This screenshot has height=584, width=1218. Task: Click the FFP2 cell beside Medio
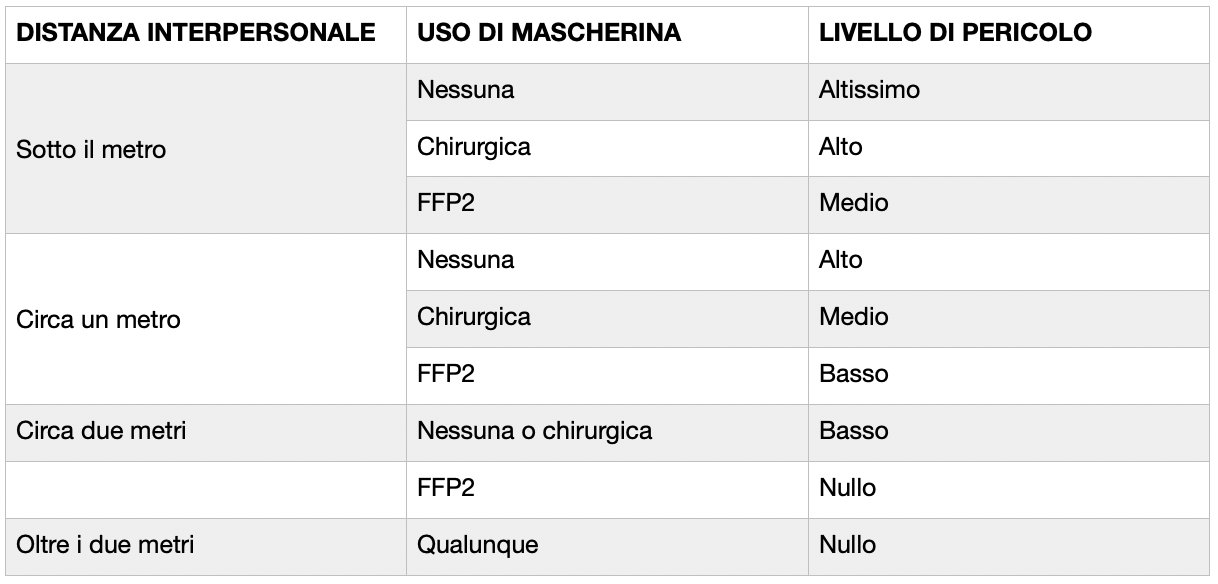[446, 203]
